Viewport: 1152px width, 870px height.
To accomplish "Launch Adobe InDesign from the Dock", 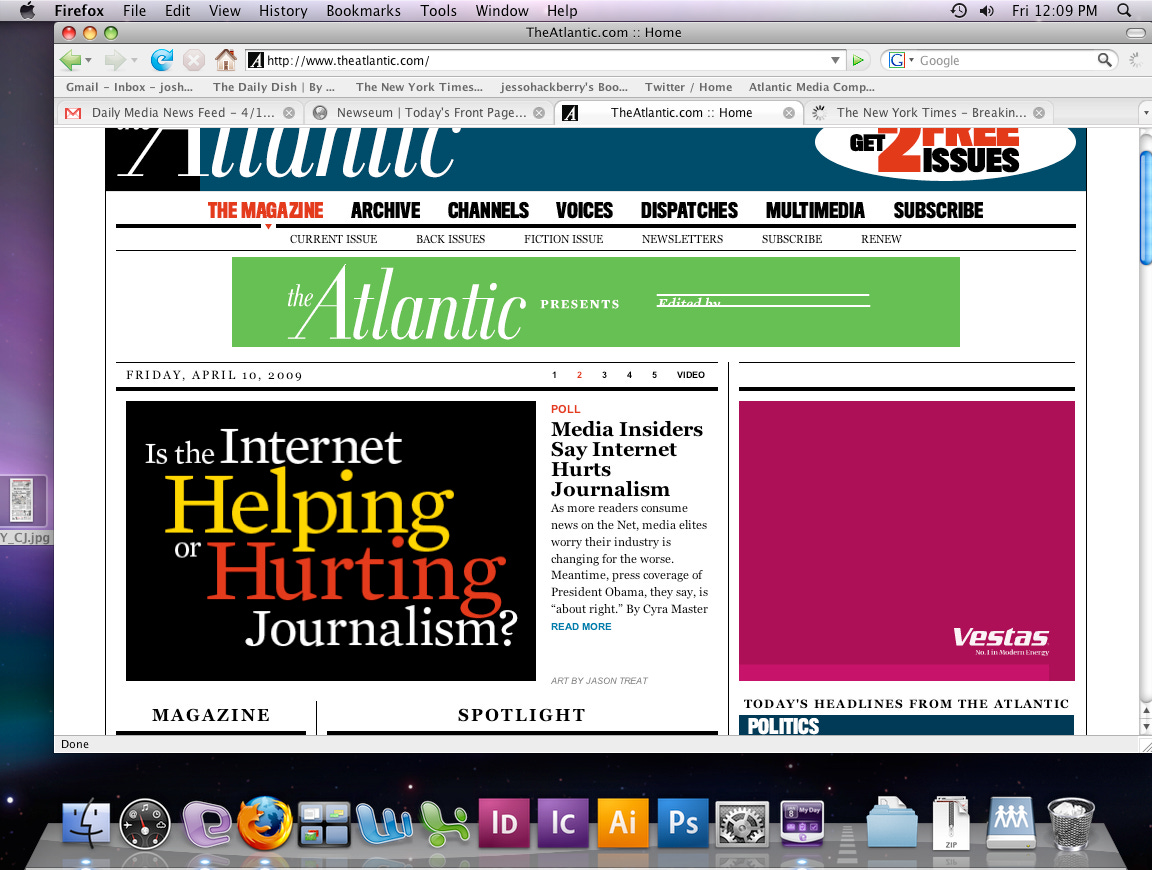I will coord(504,823).
